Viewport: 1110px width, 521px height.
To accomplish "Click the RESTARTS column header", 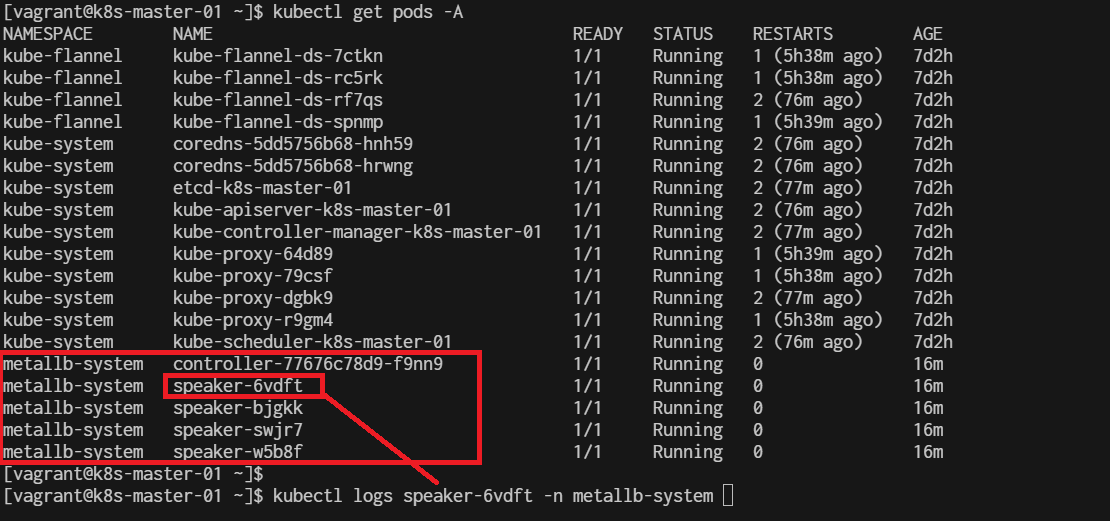I will [793, 34].
